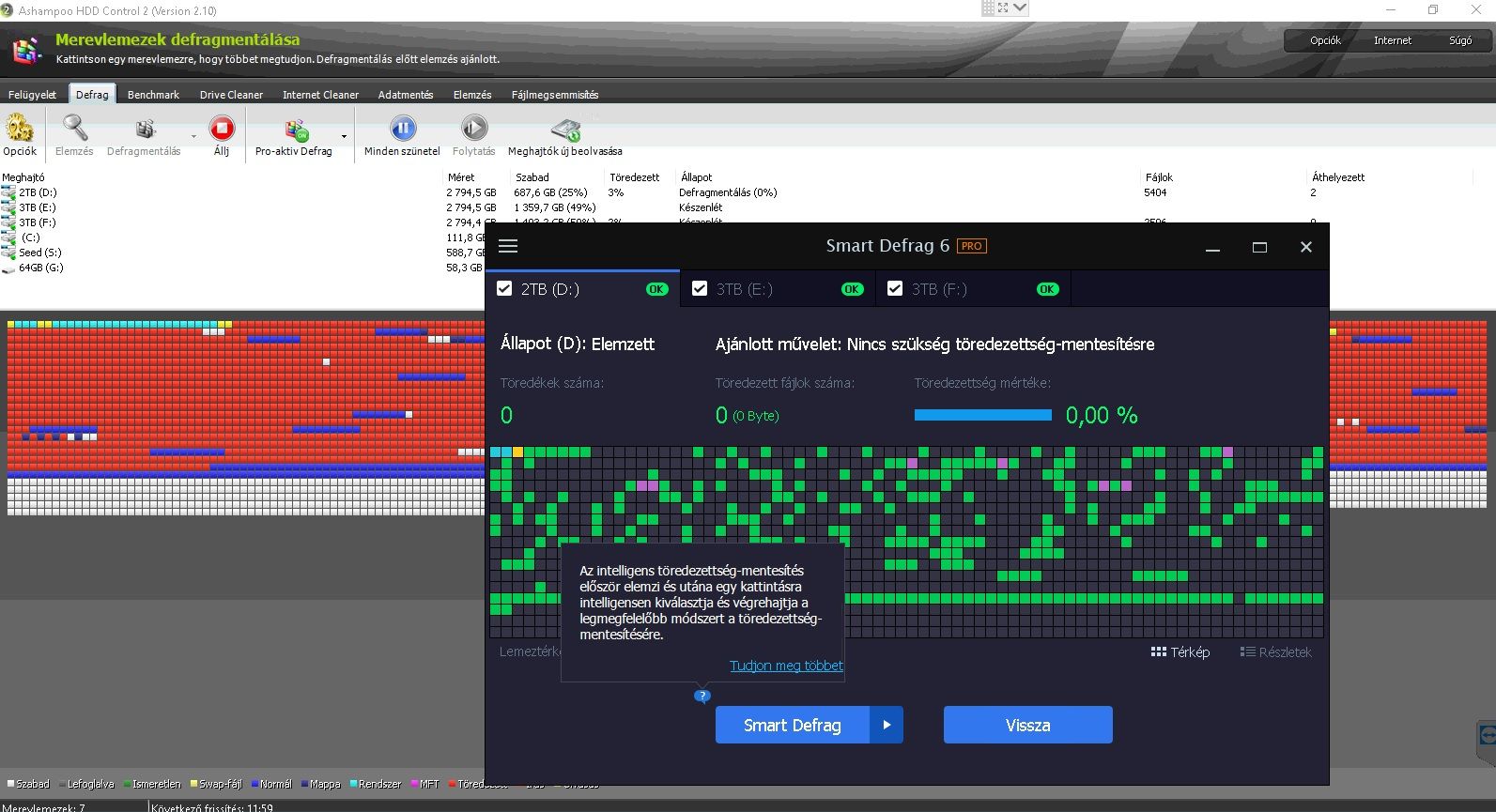
Task: Open the Elemzés tab
Action: pyautogui.click(x=472, y=94)
